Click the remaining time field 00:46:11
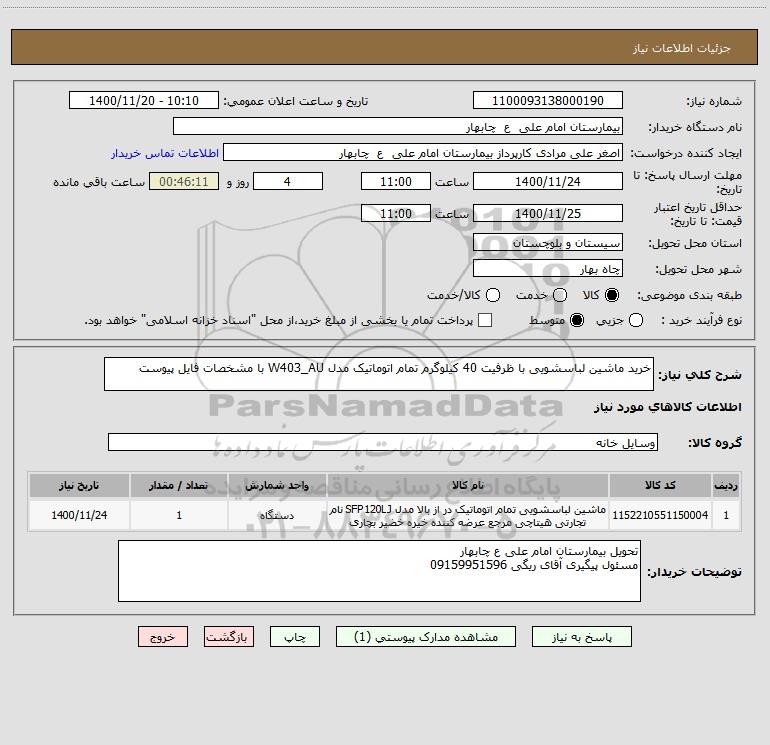This screenshot has height=745, width=770. 184,181
